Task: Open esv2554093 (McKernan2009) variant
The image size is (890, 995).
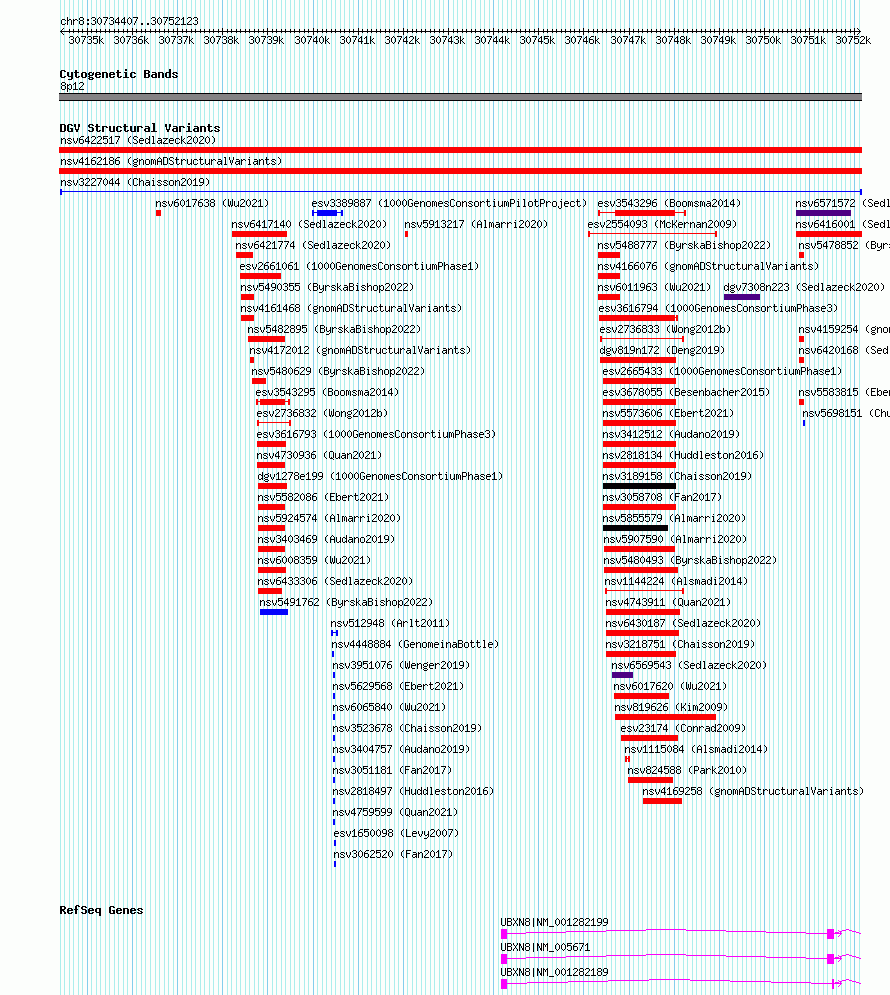Action: click(662, 224)
